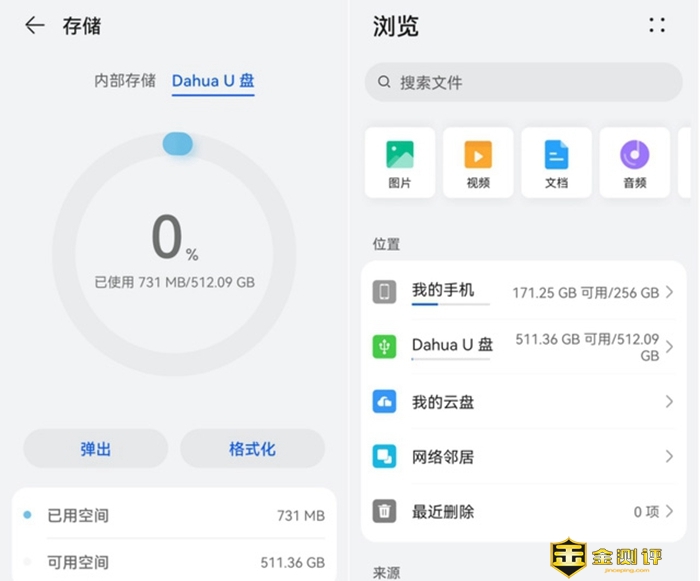Expand the 我的手机 storage entry chevron
Screen dimensions: 700x581
coord(669,292)
